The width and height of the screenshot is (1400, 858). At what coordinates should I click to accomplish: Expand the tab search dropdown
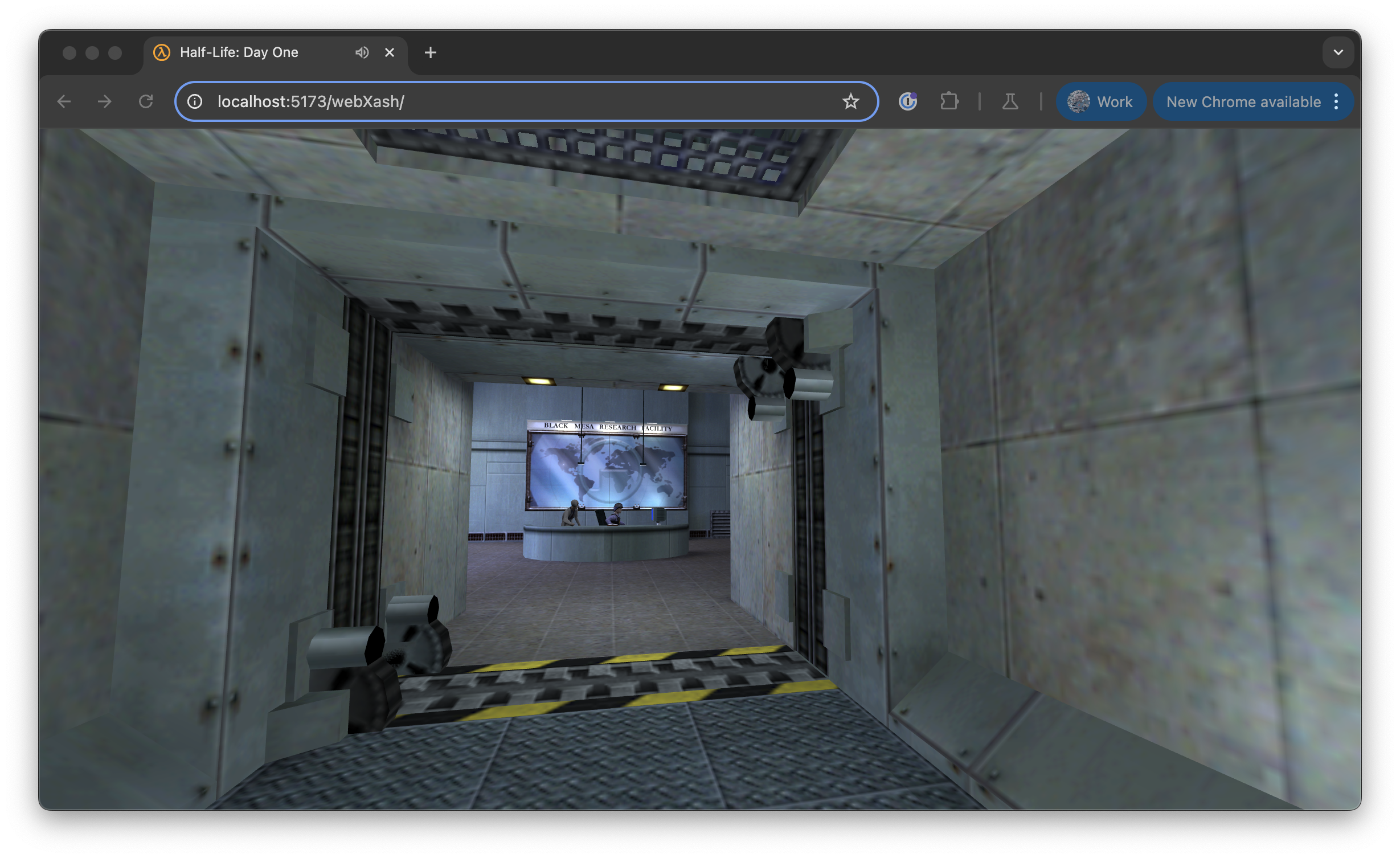[x=1338, y=52]
